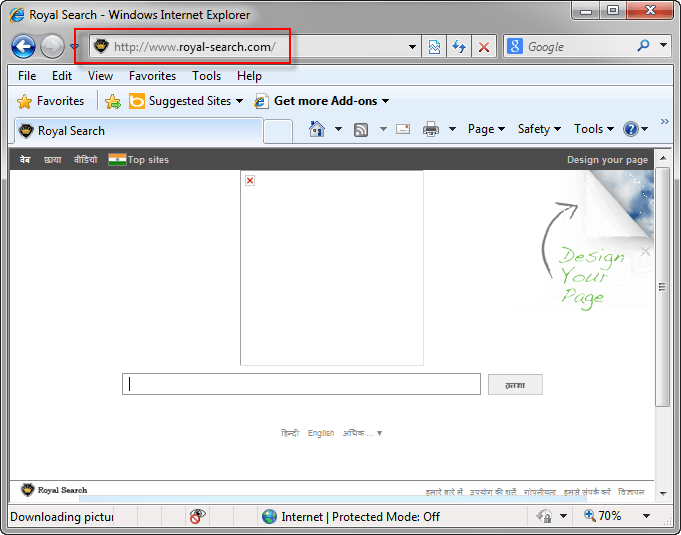Click the Royal Search footer logo

point(54,490)
